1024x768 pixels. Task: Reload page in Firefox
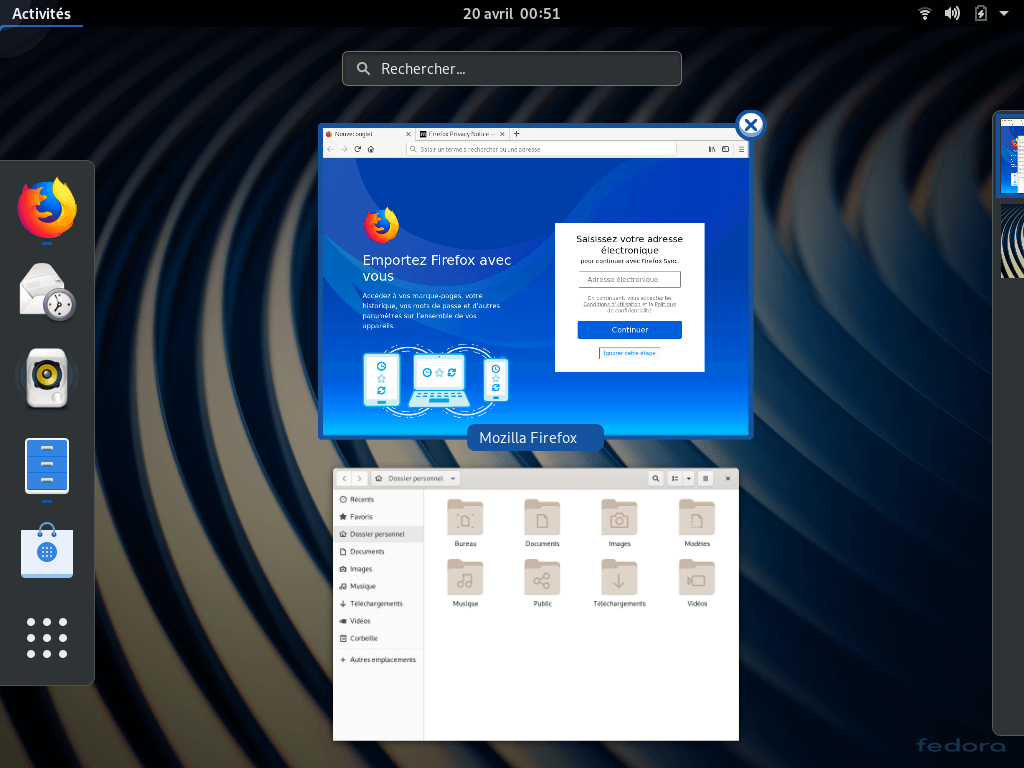coord(358,149)
